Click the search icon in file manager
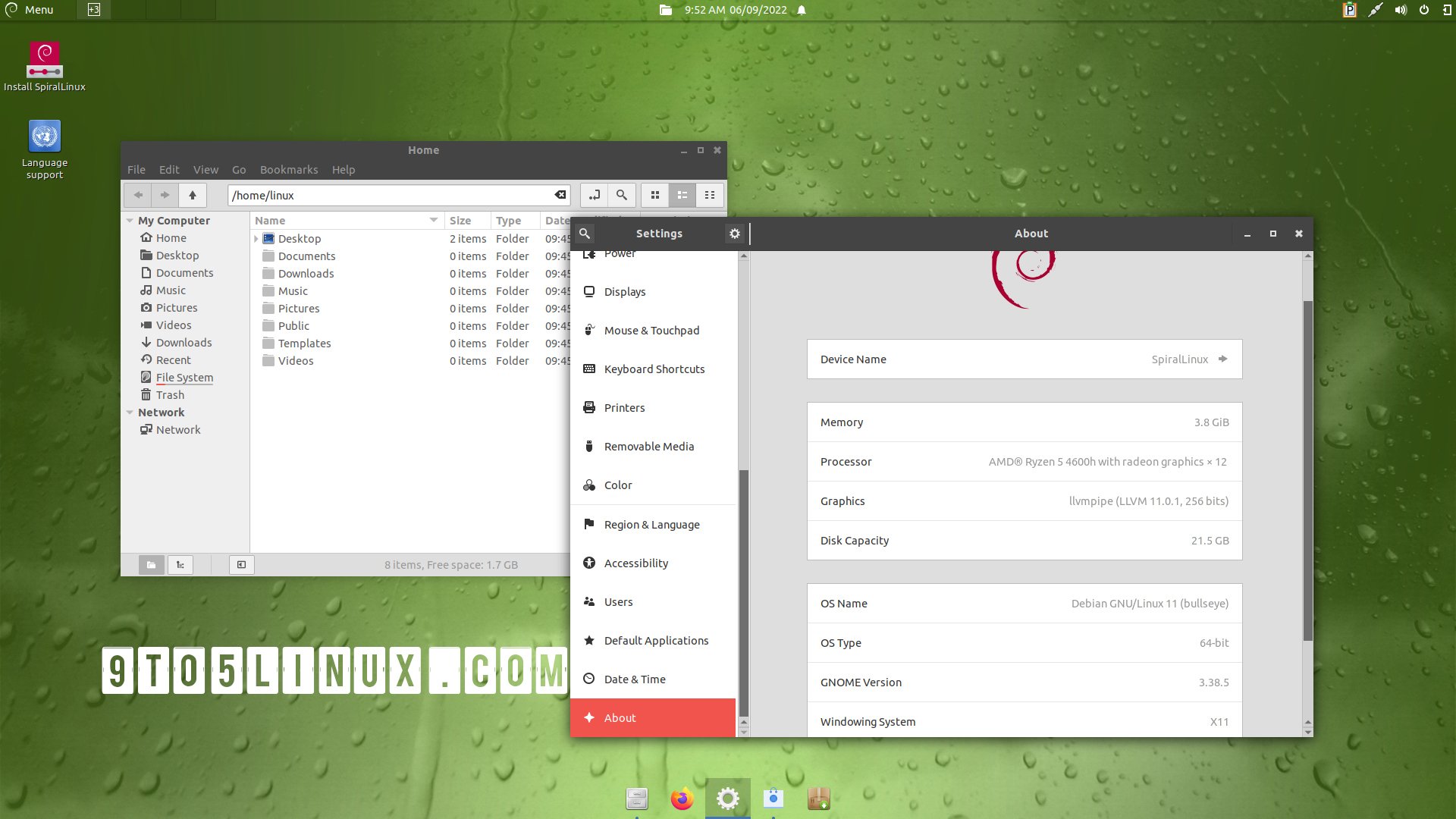The width and height of the screenshot is (1456, 819). [x=622, y=195]
